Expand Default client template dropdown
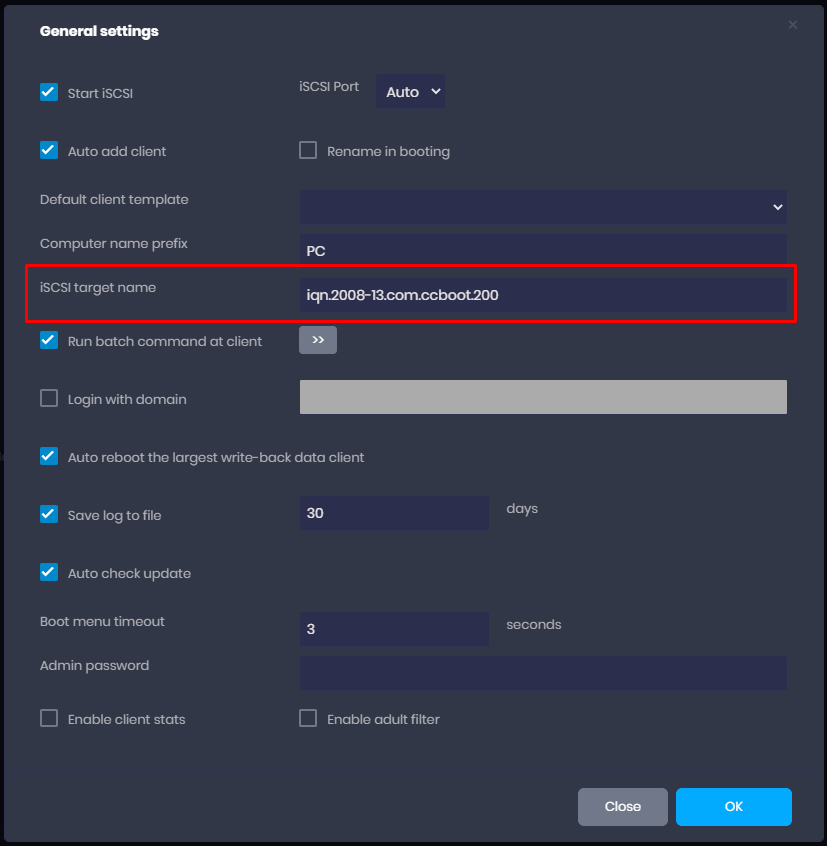 pyautogui.click(x=543, y=207)
